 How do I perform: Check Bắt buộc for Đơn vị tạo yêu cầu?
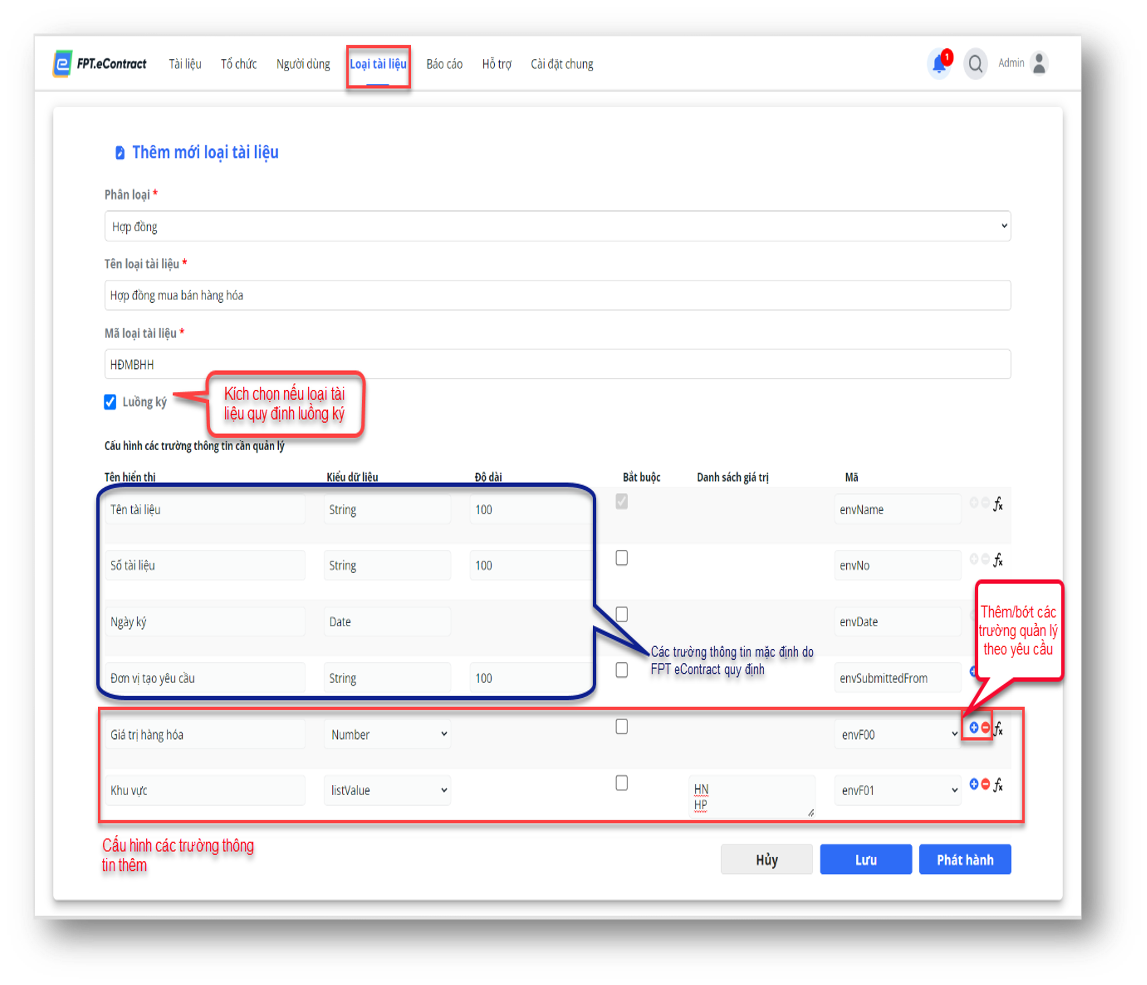[x=622, y=670]
